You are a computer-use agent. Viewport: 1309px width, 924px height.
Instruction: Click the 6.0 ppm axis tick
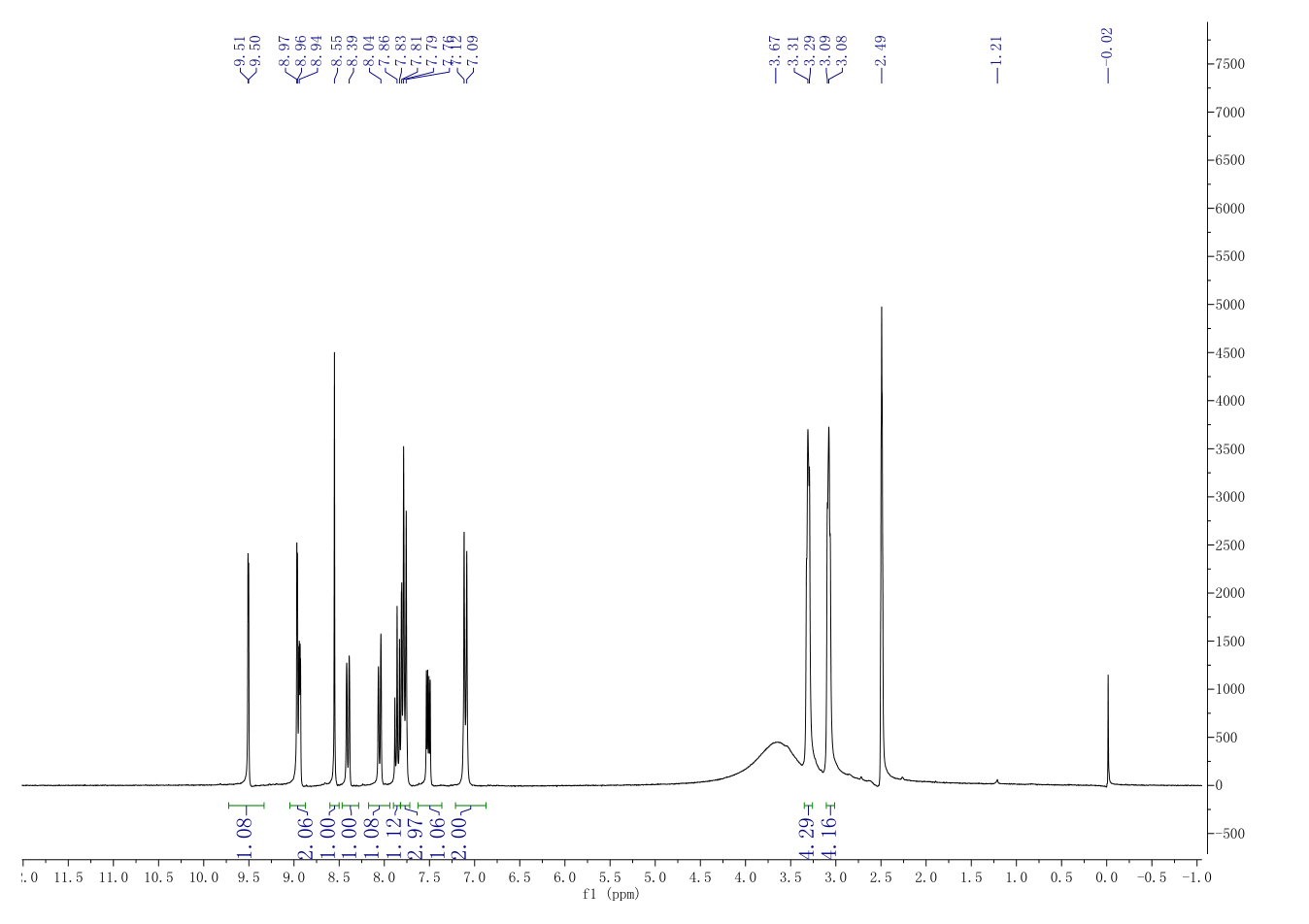565,877
